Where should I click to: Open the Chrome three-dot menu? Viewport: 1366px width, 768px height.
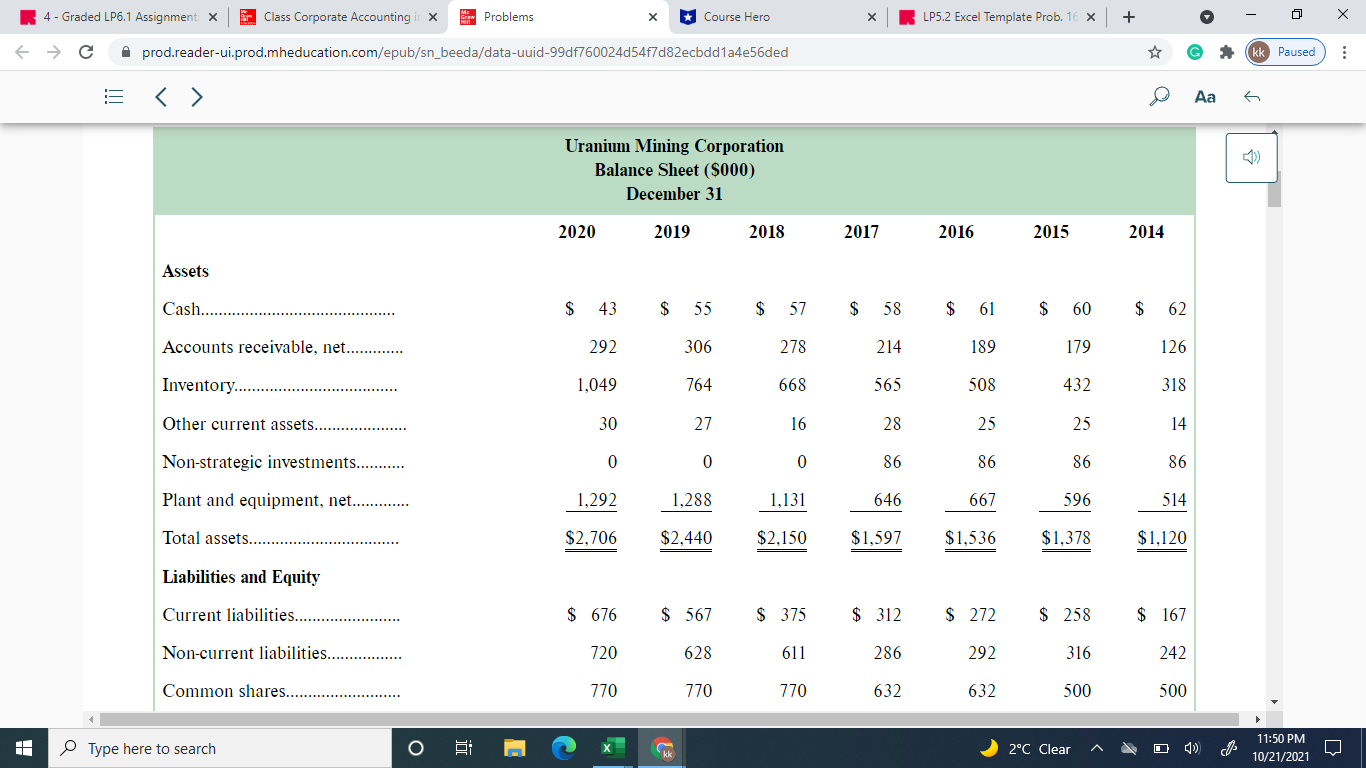click(x=1345, y=52)
